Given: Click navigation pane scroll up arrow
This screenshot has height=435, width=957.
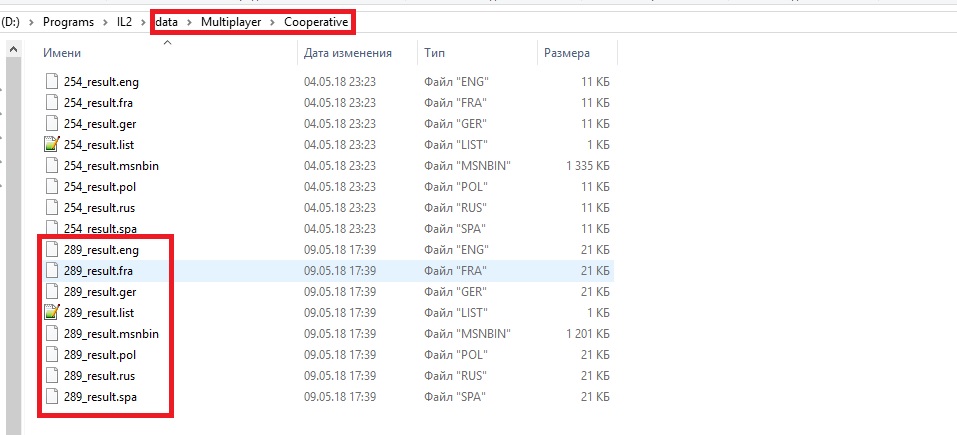Looking at the screenshot, I should click(x=13, y=49).
